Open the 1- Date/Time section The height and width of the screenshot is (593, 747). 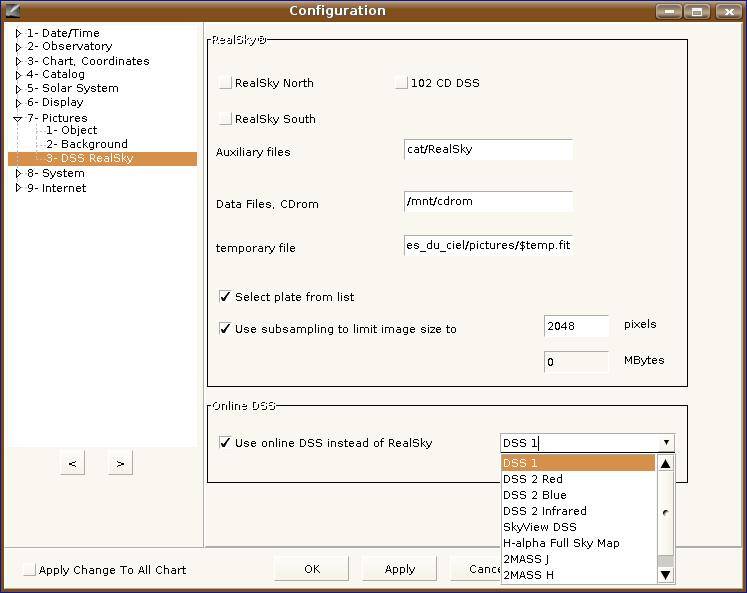63,33
